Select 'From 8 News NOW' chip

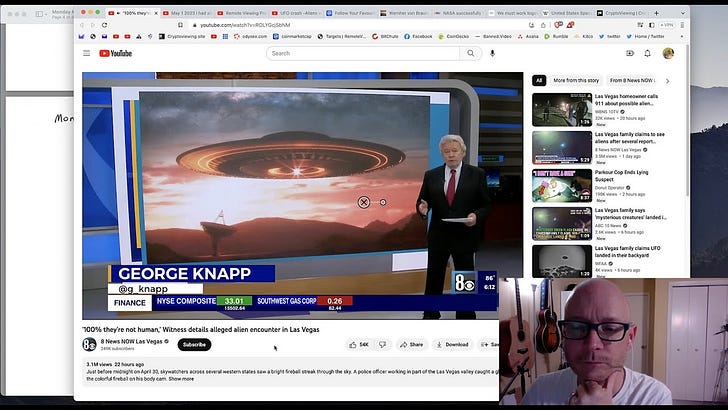coord(632,80)
